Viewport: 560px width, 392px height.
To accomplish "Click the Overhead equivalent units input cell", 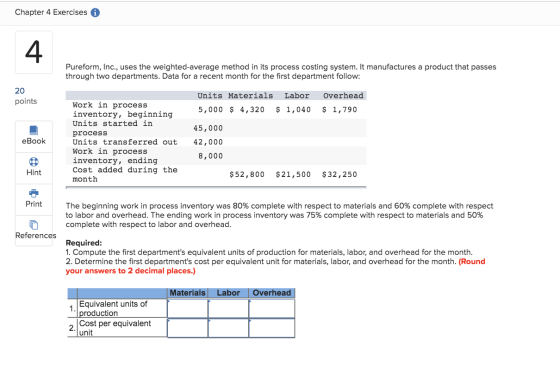I will [x=272, y=308].
